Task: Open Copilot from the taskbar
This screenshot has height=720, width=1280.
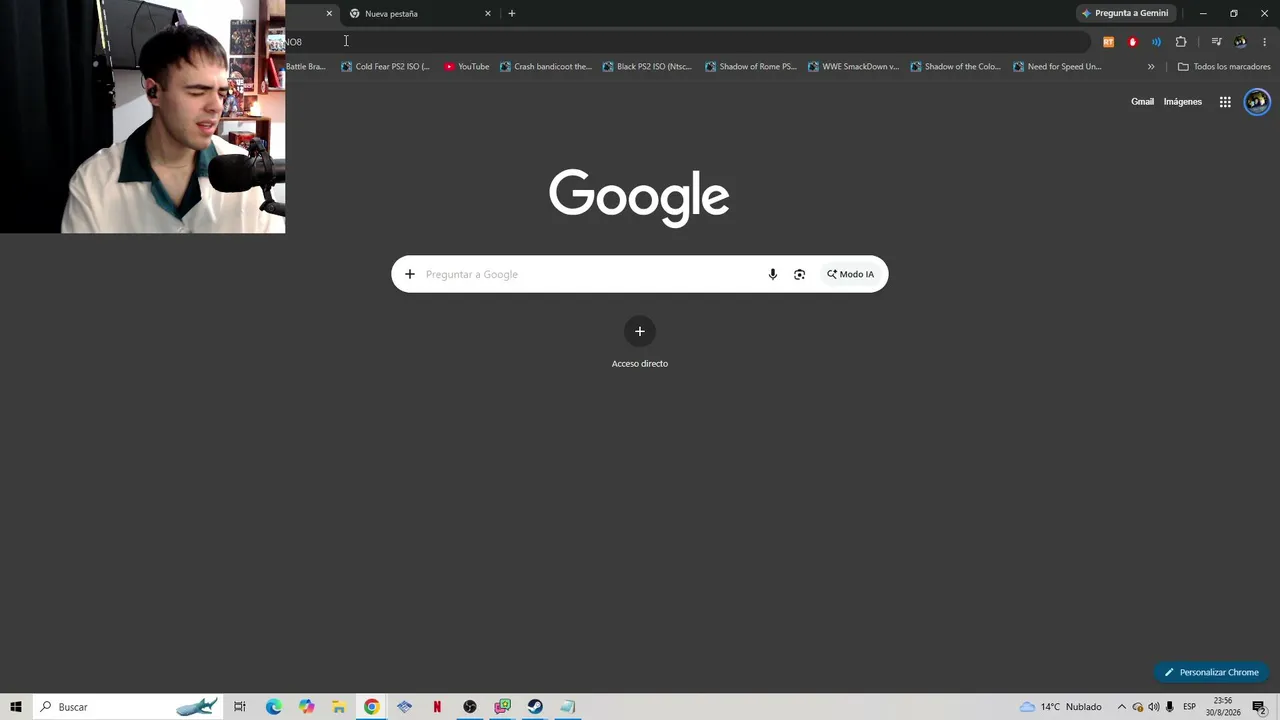Action: (306, 707)
